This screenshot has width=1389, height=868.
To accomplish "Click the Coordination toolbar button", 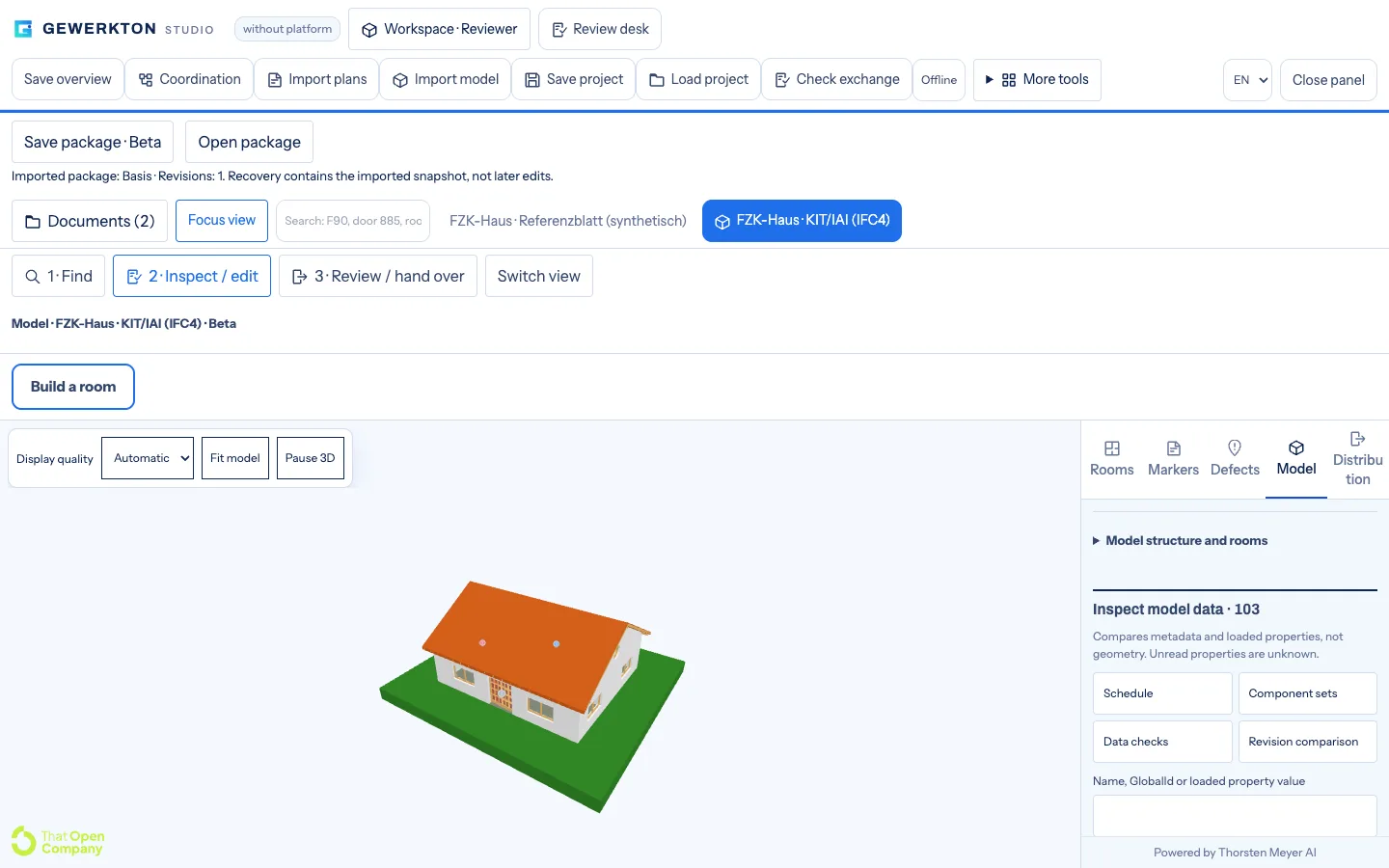I will coord(189,79).
